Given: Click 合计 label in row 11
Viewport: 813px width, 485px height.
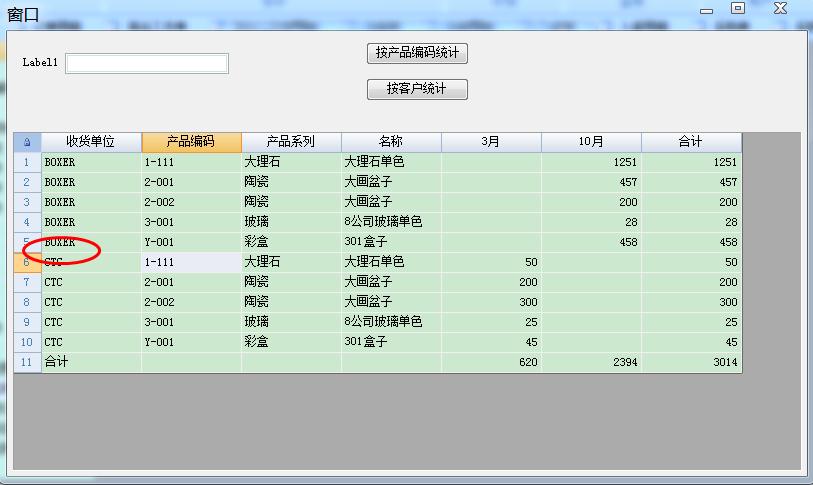Looking at the screenshot, I should 91,362.
